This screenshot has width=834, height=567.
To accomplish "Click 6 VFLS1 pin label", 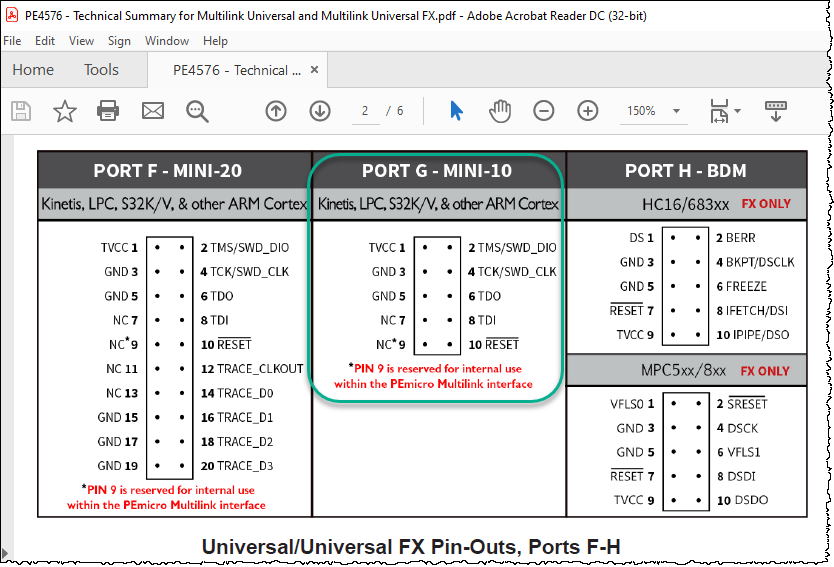I will click(739, 452).
